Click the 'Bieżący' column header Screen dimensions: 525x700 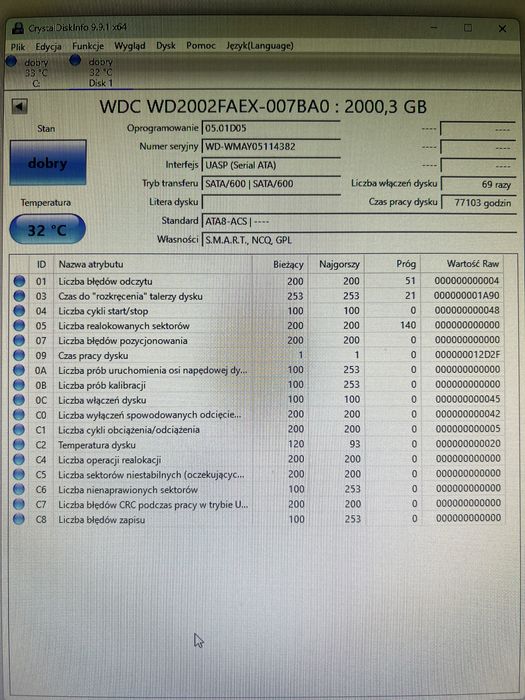(x=280, y=264)
